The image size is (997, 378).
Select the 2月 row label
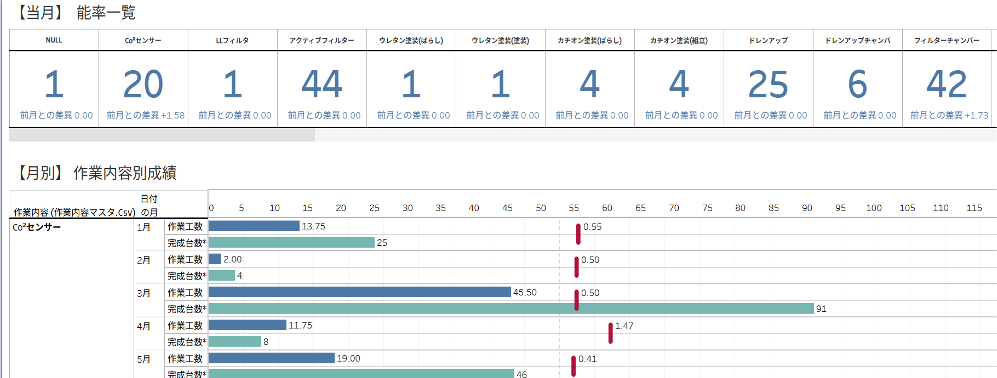coord(143,259)
